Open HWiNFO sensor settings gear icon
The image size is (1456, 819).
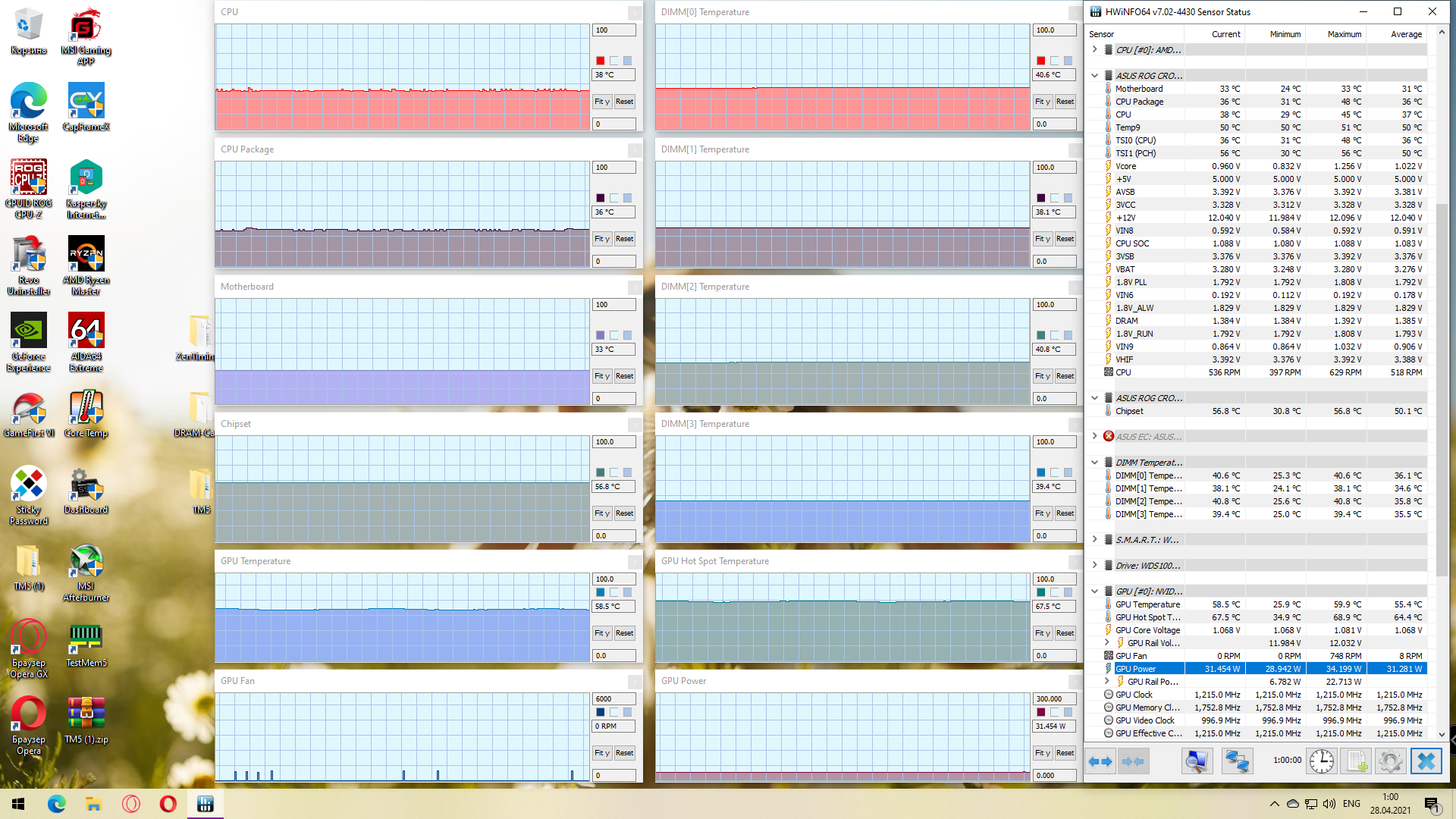pyautogui.click(x=1390, y=761)
